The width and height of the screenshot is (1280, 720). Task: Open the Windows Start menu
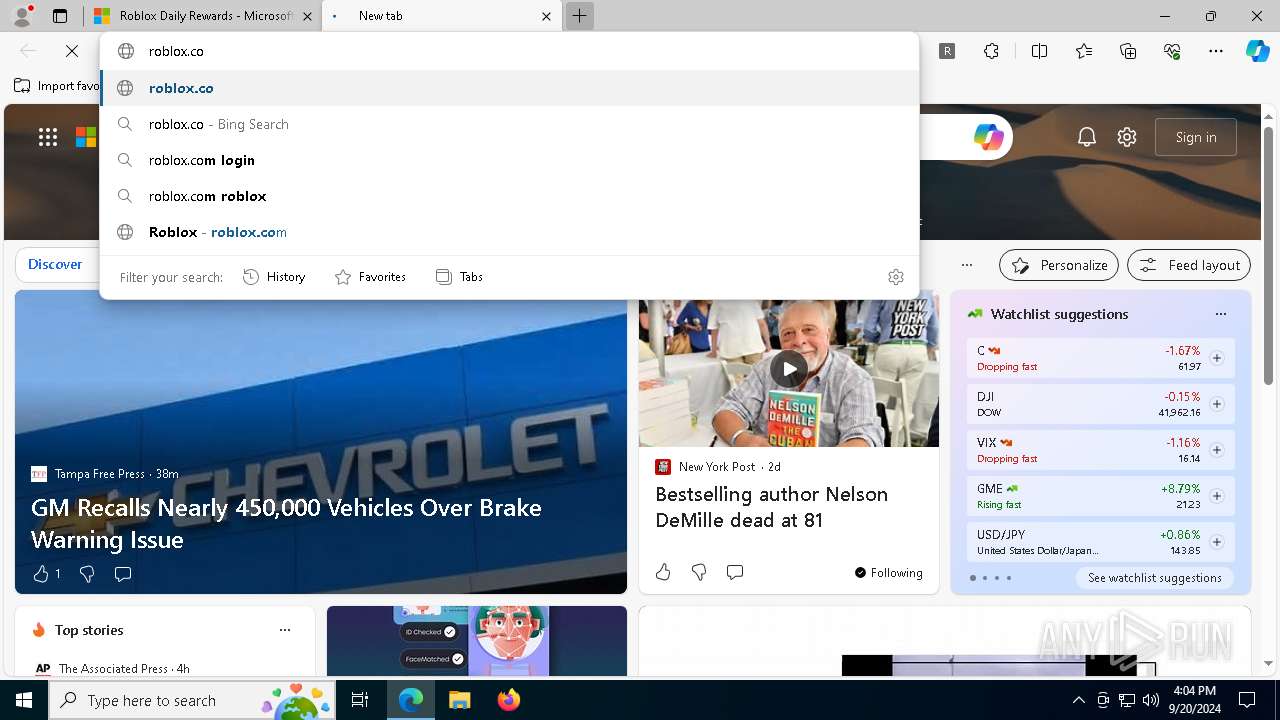[24, 700]
